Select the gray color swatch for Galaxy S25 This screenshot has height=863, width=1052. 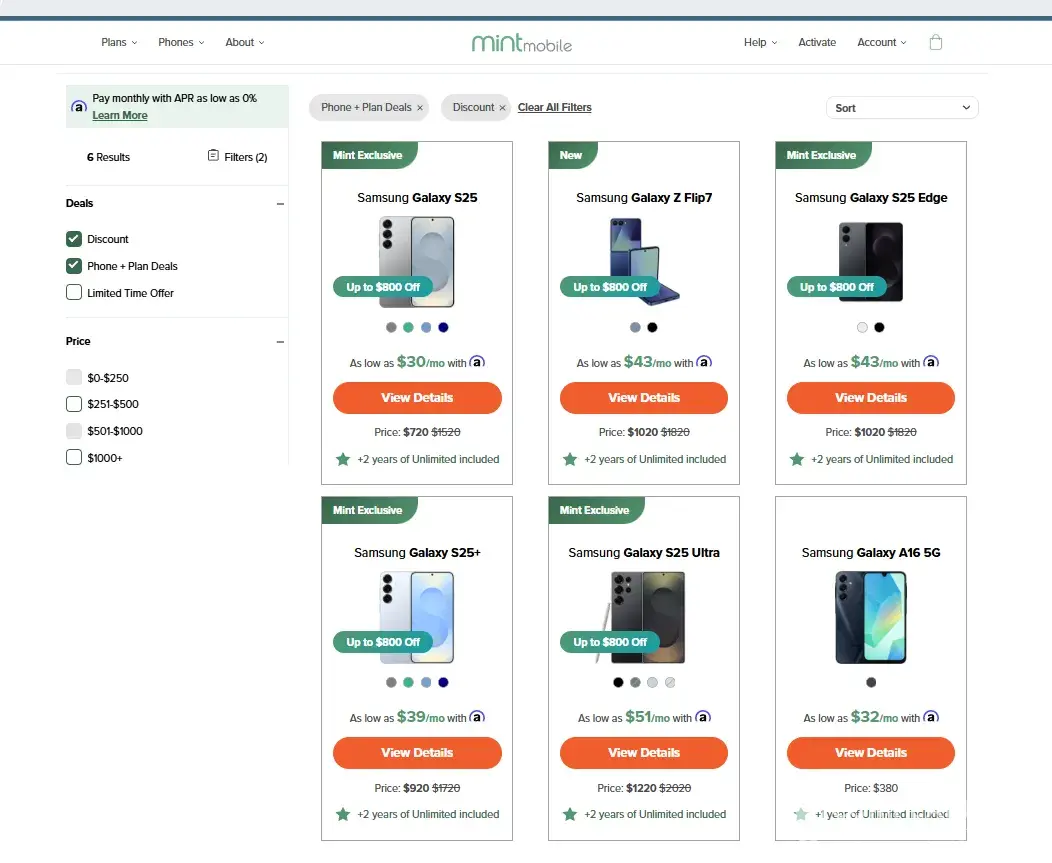391,327
